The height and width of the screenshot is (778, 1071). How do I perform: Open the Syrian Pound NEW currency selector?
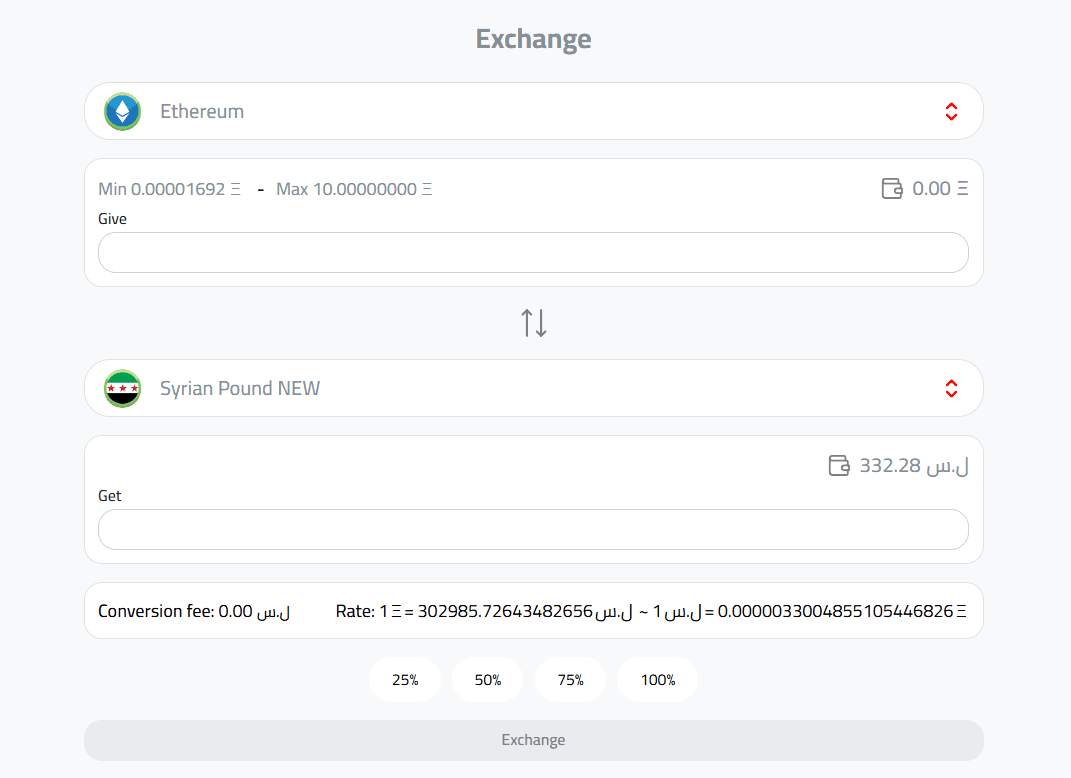click(533, 388)
